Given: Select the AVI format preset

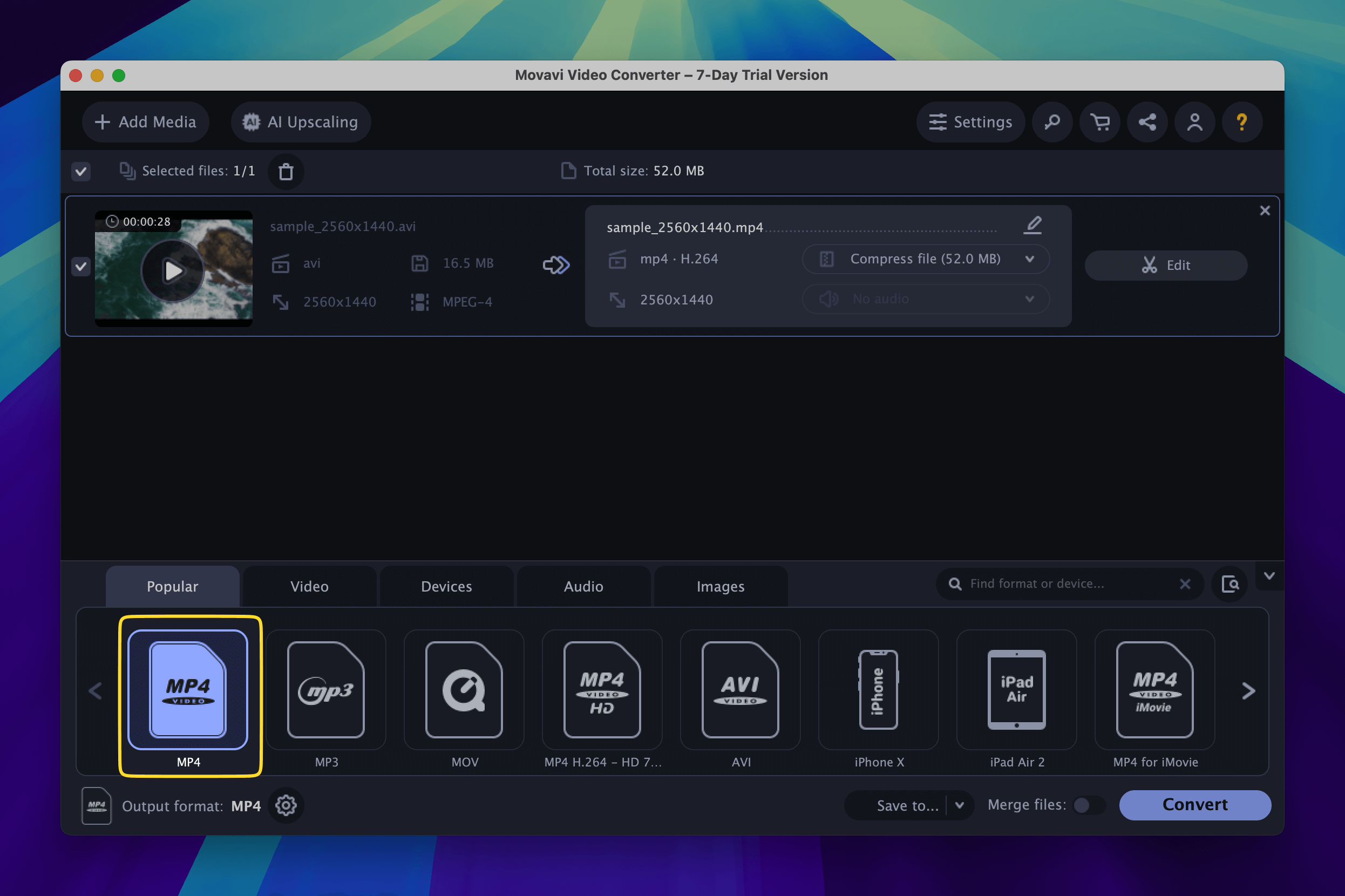Looking at the screenshot, I should click(x=741, y=690).
